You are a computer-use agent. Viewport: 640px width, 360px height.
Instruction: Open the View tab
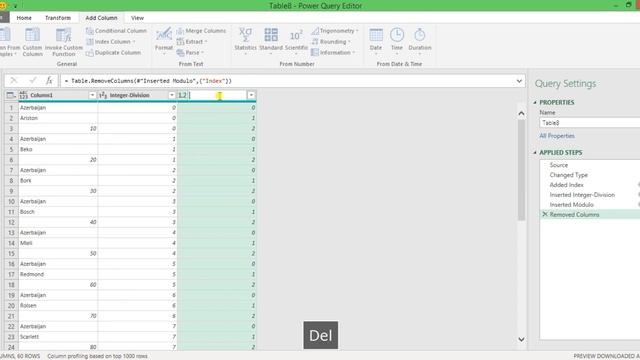point(137,18)
